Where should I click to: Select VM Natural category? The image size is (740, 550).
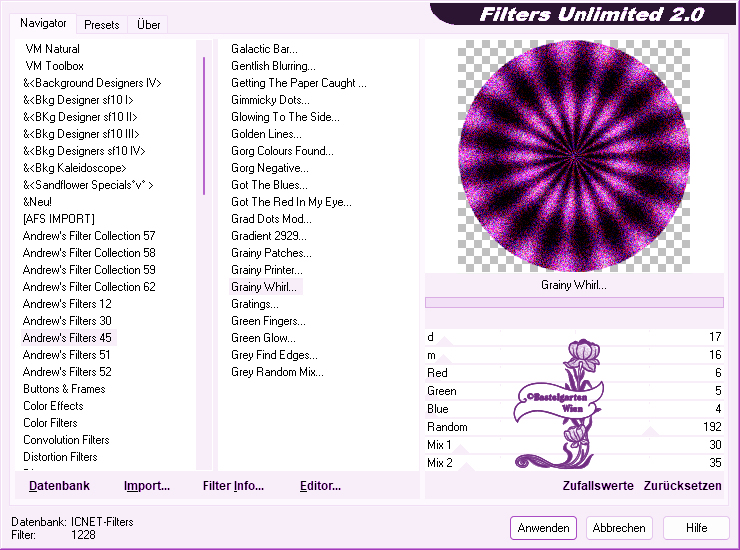(52, 49)
